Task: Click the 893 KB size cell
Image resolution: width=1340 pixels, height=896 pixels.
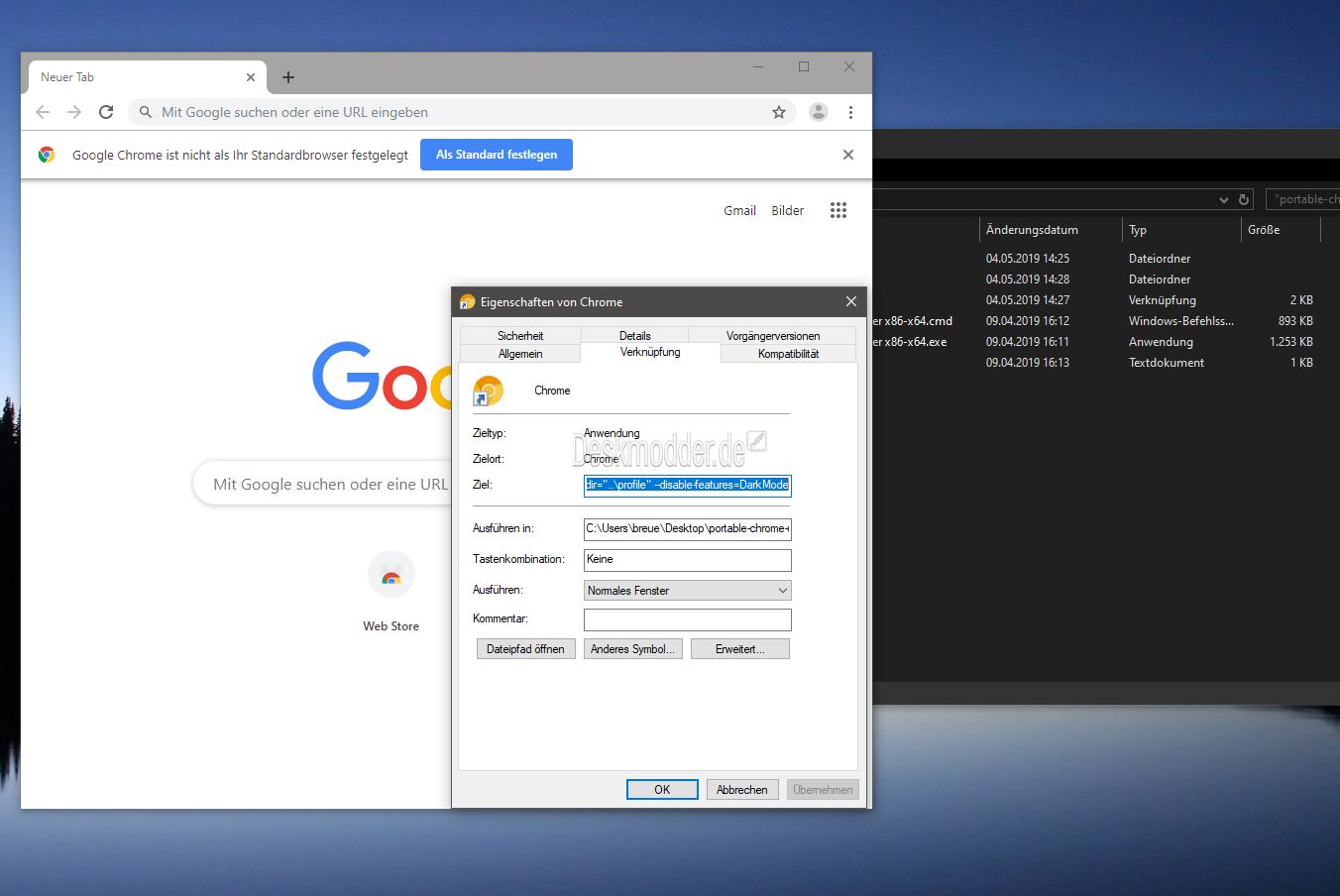Action: point(1295,321)
